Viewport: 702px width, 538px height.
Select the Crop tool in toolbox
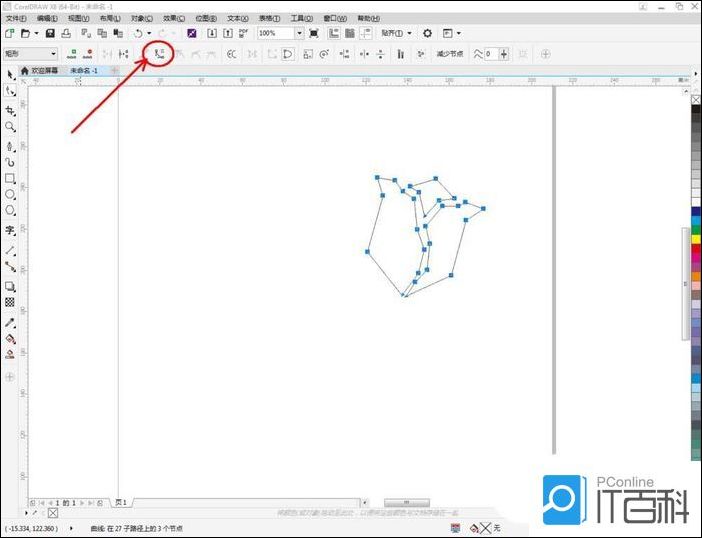coord(10,111)
